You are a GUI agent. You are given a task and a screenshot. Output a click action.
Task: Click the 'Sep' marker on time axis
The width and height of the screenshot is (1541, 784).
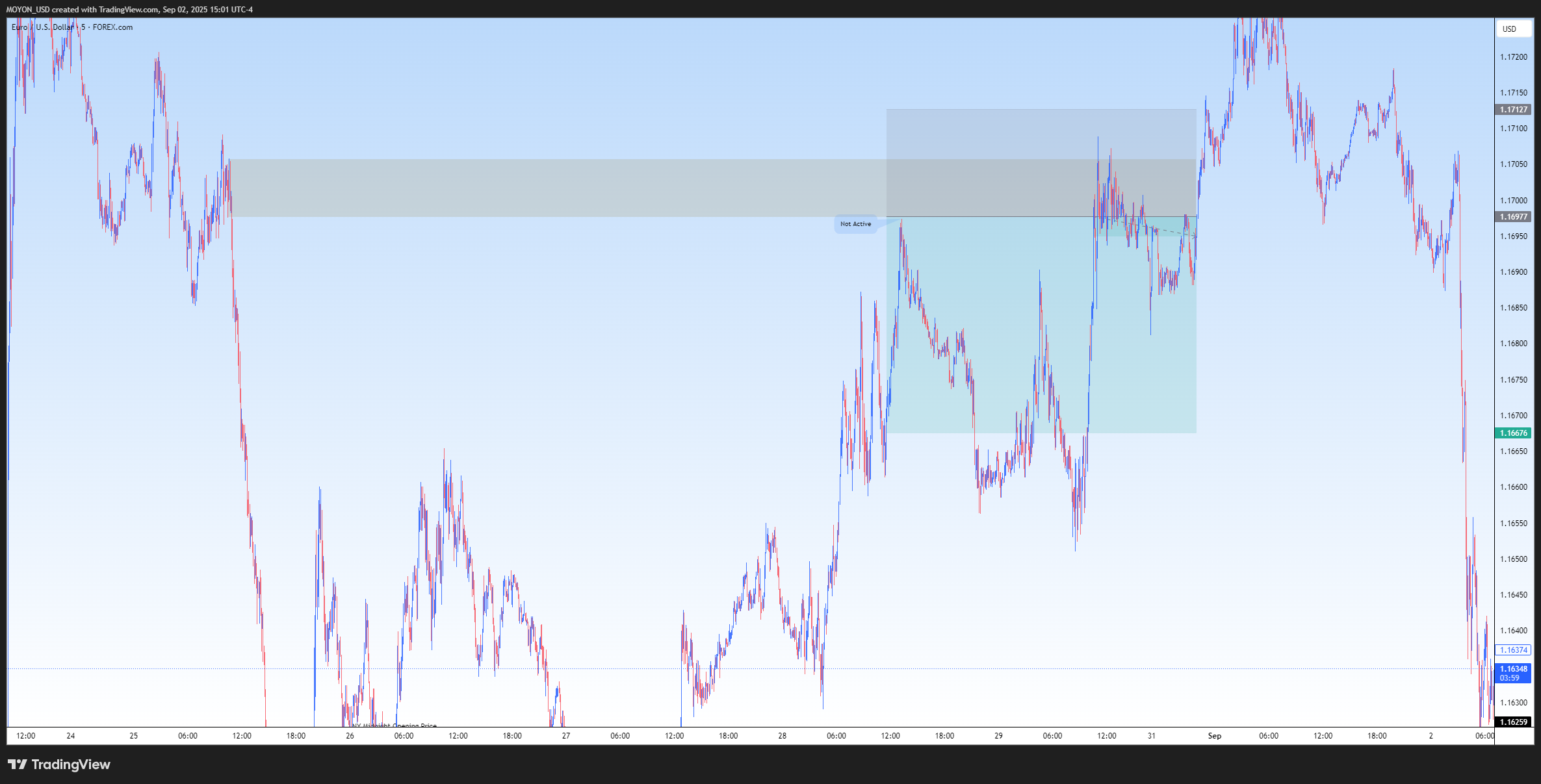pos(1214,736)
